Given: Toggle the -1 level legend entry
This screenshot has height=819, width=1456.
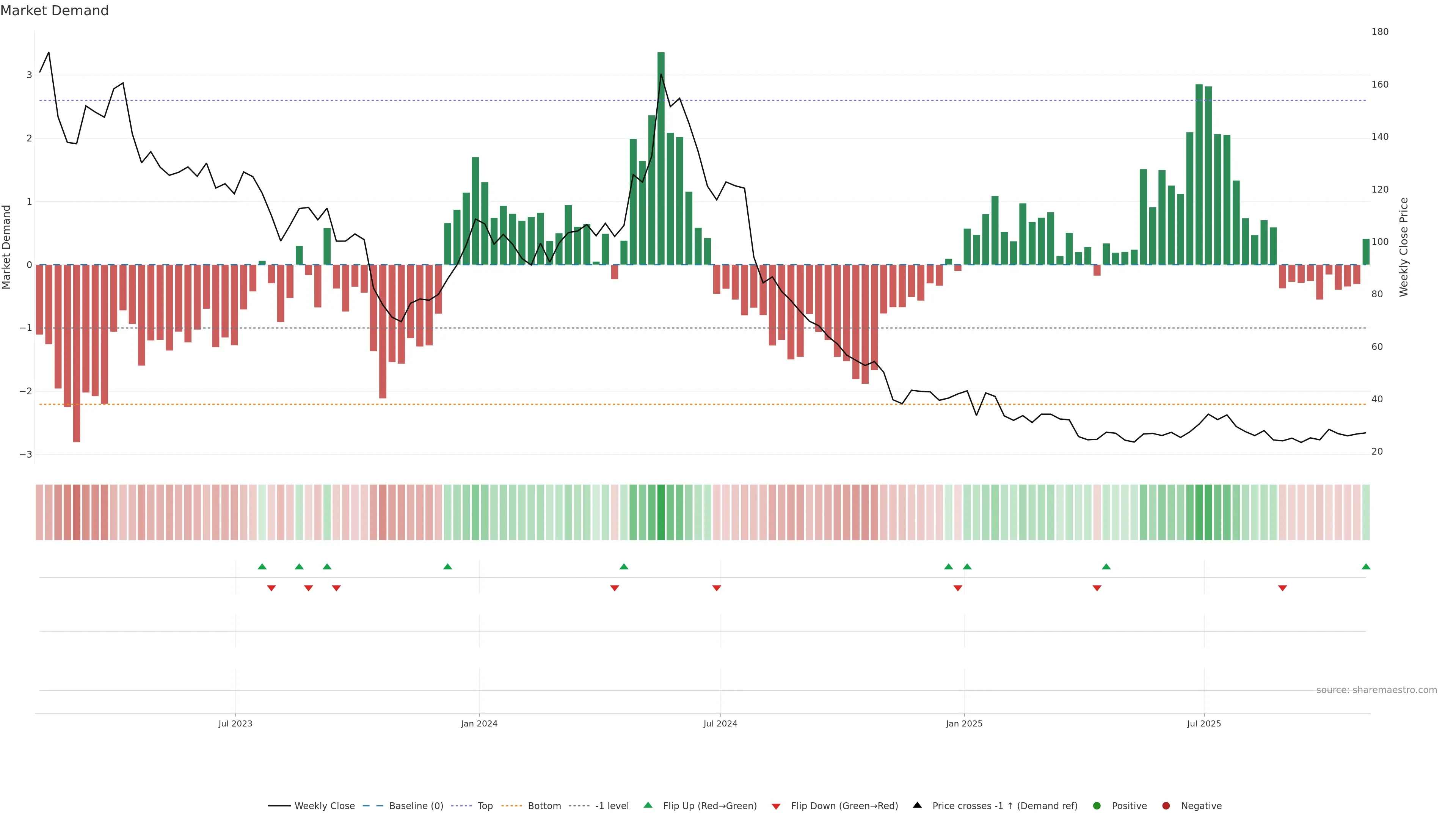Looking at the screenshot, I should (x=612, y=805).
